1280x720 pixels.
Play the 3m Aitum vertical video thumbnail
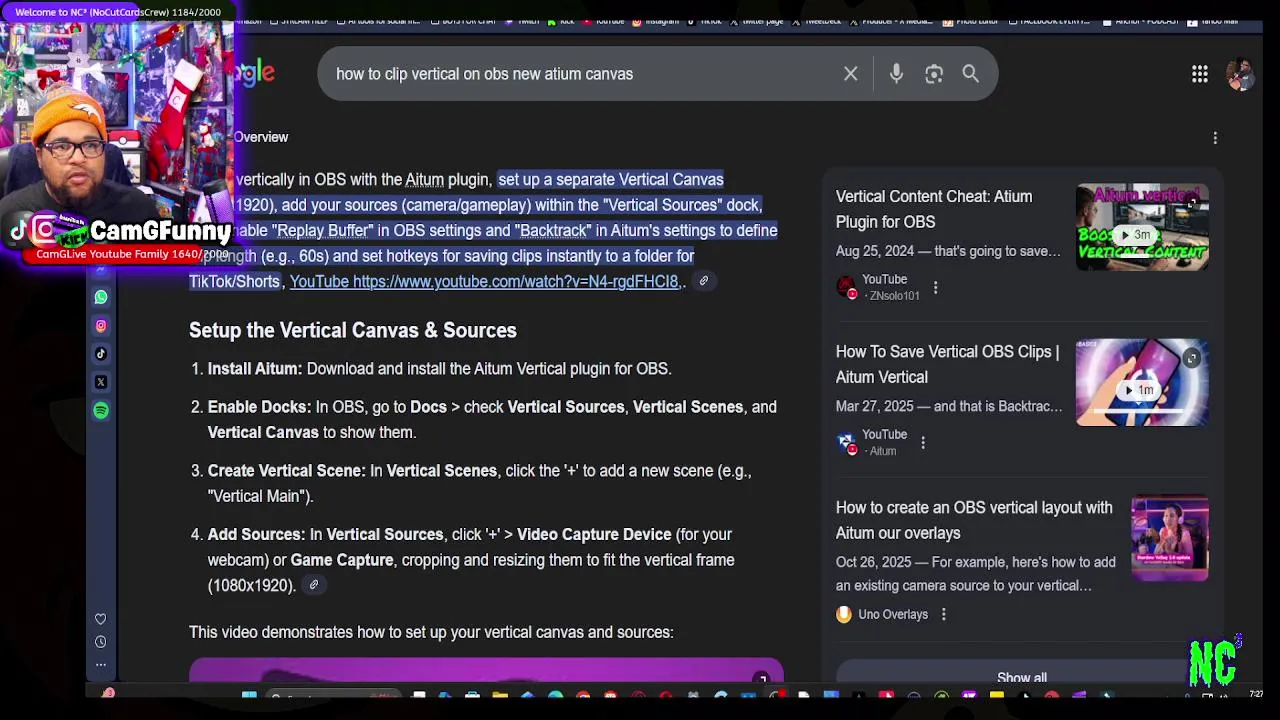[x=1142, y=228]
